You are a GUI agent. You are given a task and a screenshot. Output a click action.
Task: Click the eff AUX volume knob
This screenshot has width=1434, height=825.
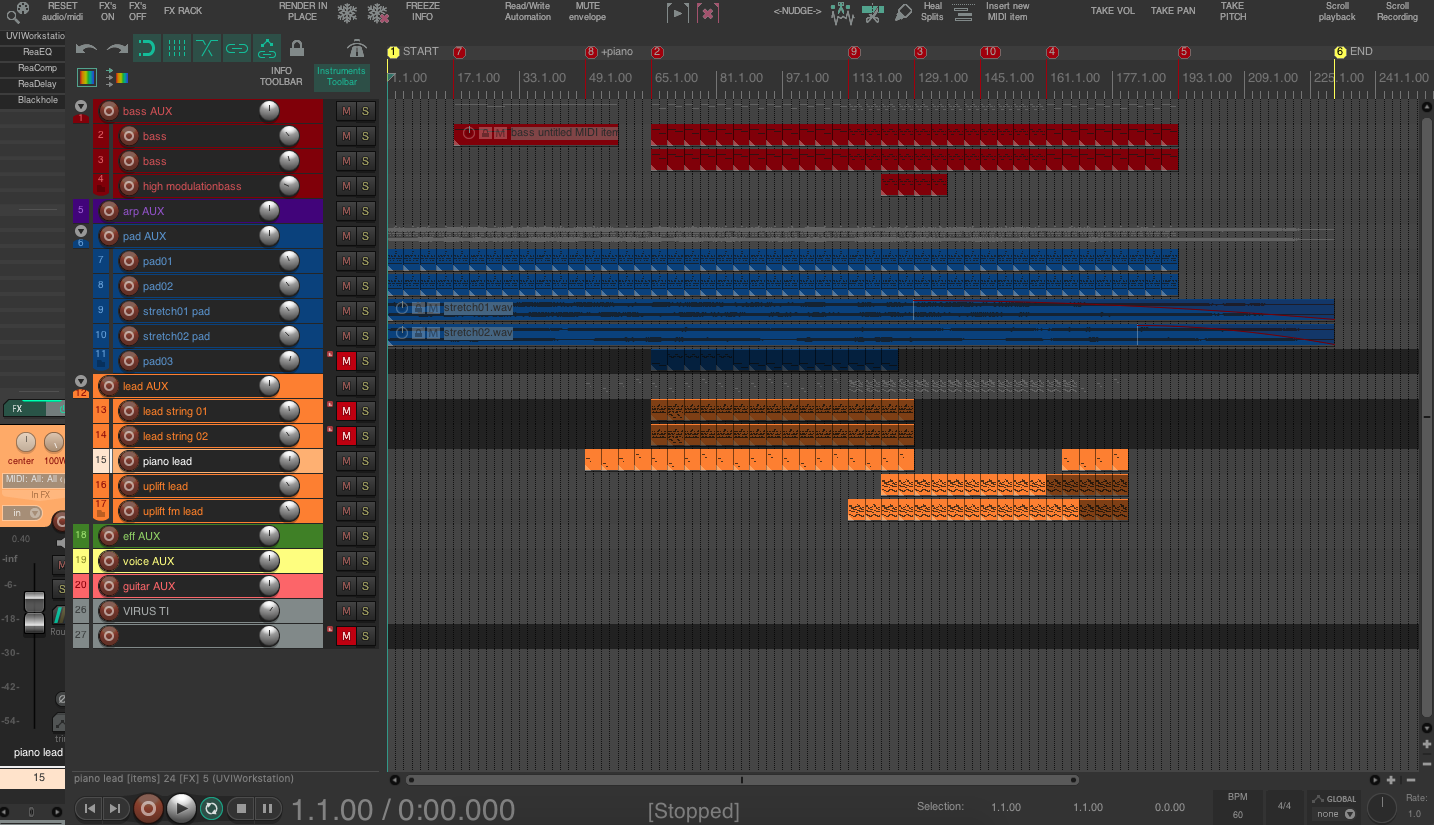point(269,536)
